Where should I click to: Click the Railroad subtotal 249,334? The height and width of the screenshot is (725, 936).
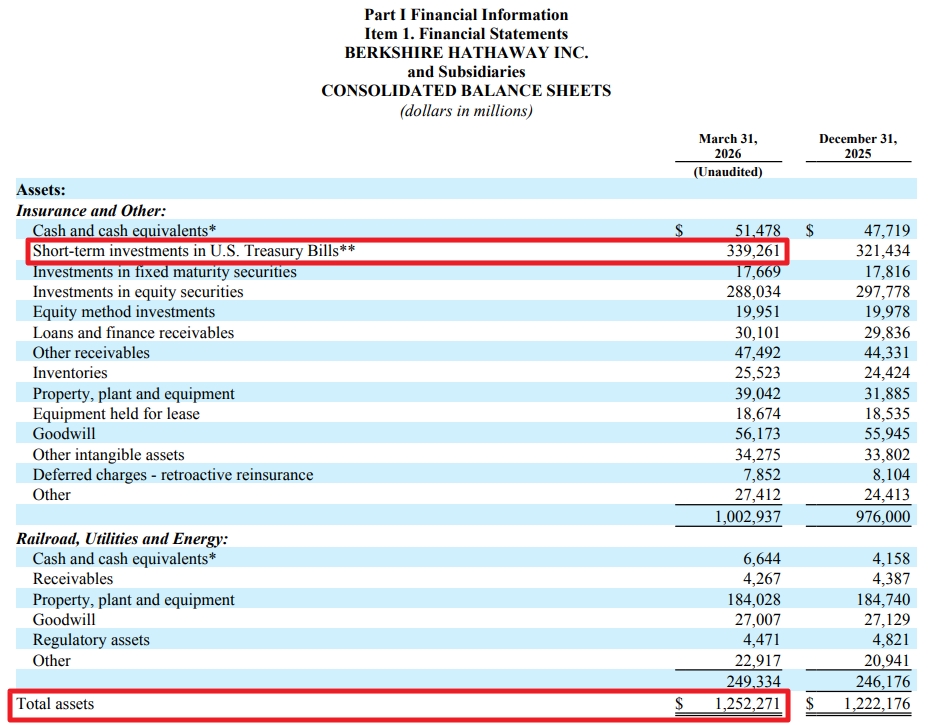pos(753,681)
